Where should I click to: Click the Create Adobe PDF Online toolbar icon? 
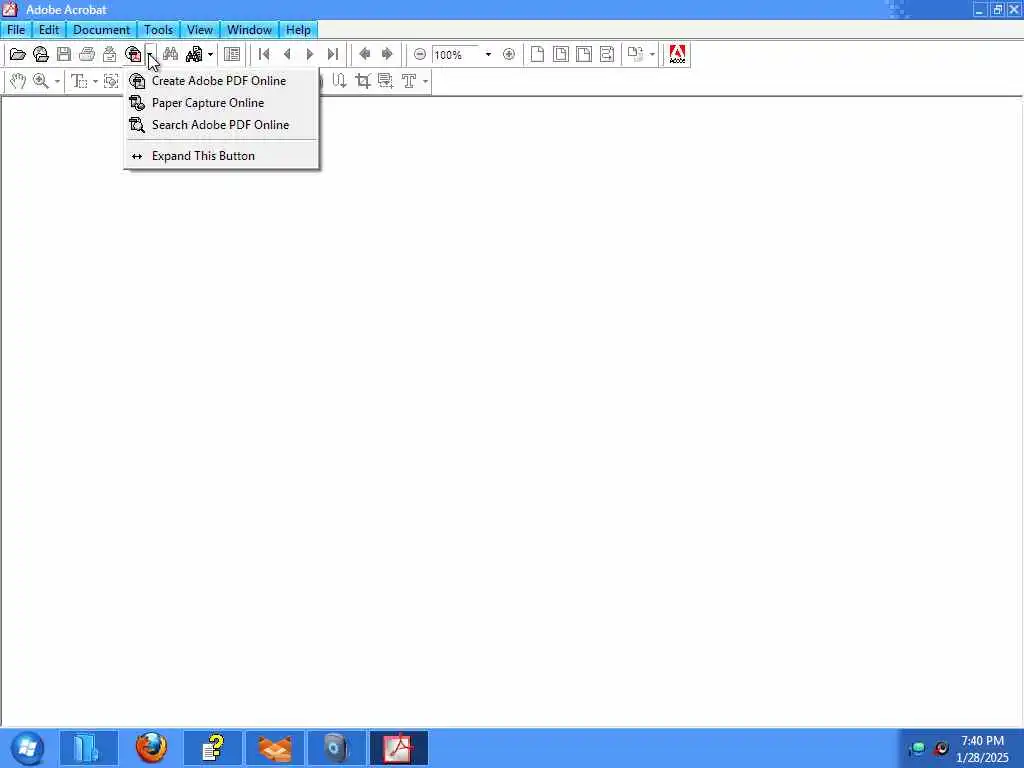click(133, 55)
